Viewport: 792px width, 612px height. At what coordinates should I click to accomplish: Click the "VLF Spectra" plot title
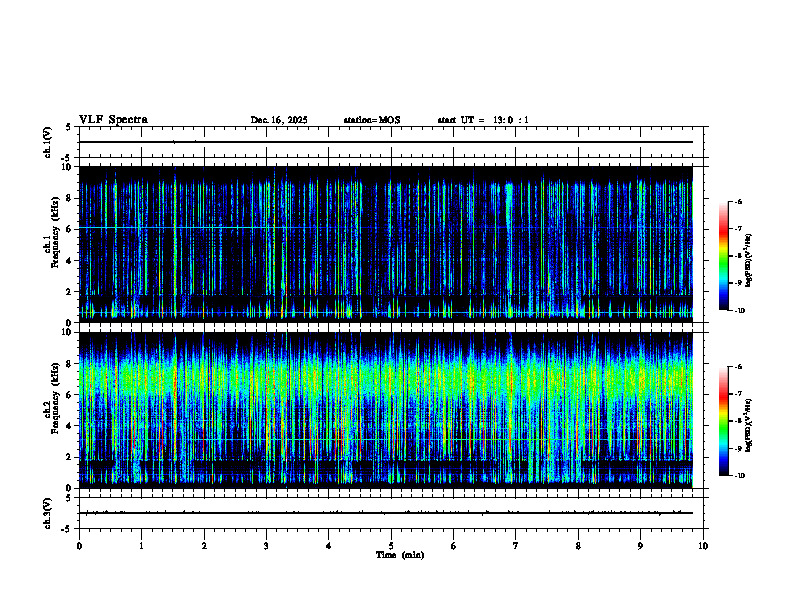pyautogui.click(x=114, y=120)
